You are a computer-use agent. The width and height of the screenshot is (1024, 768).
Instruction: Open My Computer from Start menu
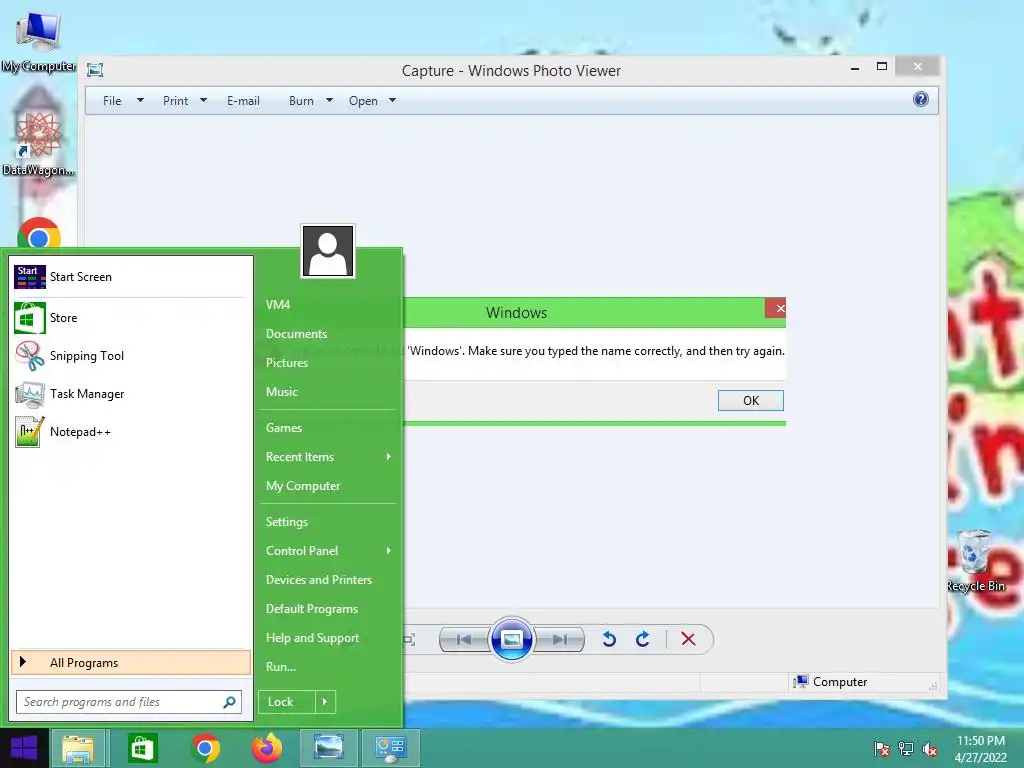click(303, 486)
